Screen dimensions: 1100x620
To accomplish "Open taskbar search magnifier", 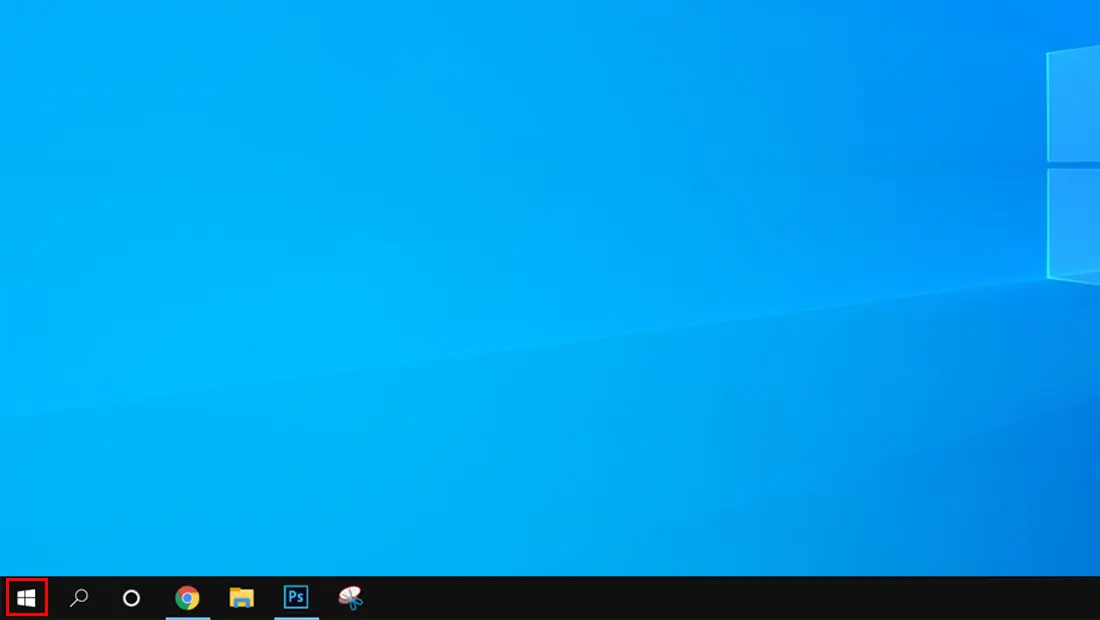I will (79, 598).
